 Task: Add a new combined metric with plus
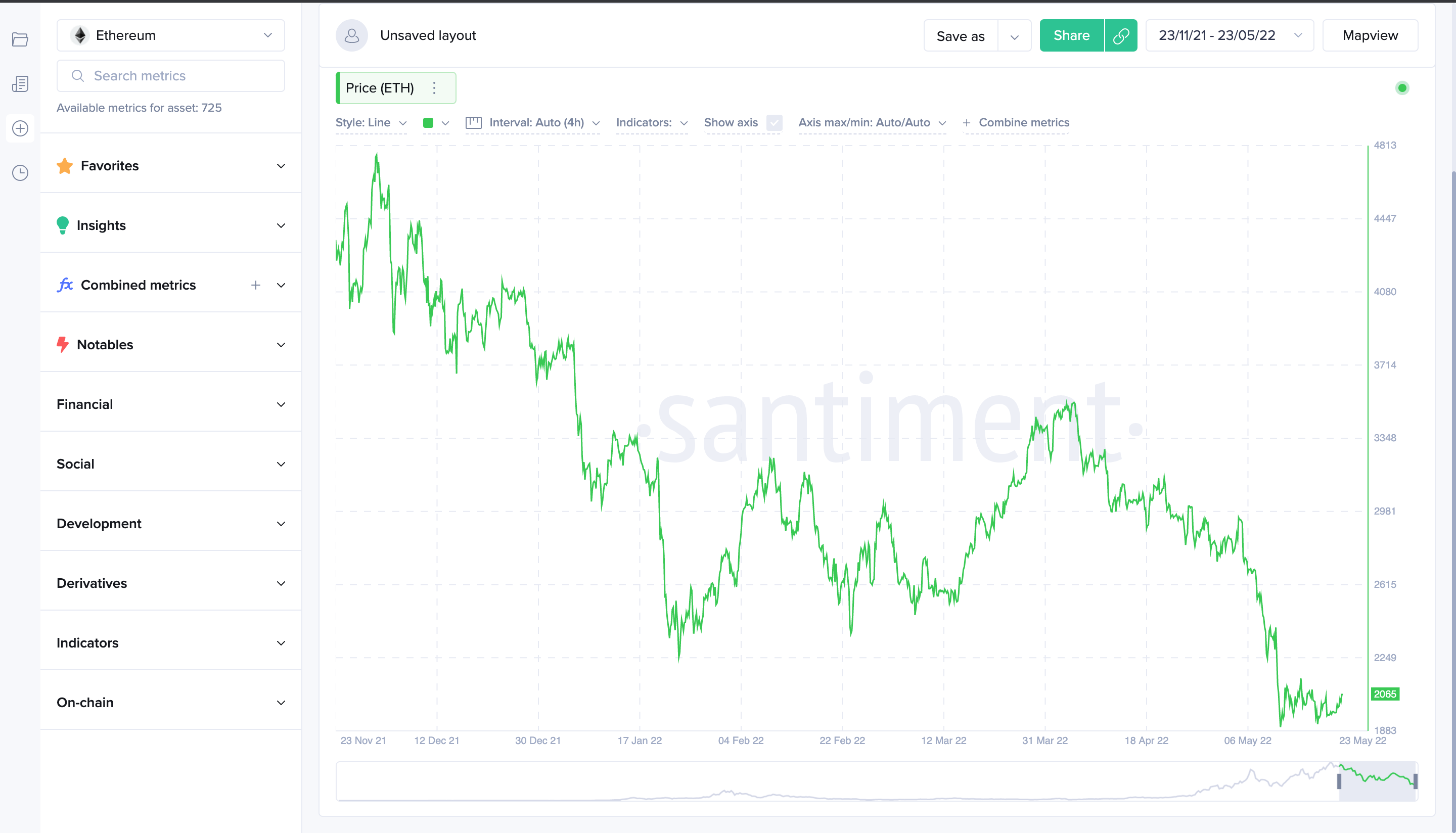click(256, 285)
